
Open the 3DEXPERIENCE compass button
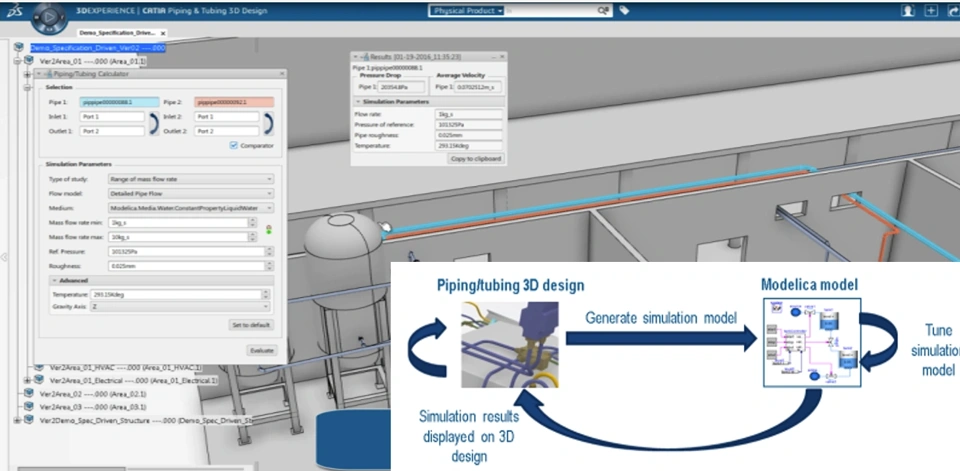(x=49, y=18)
